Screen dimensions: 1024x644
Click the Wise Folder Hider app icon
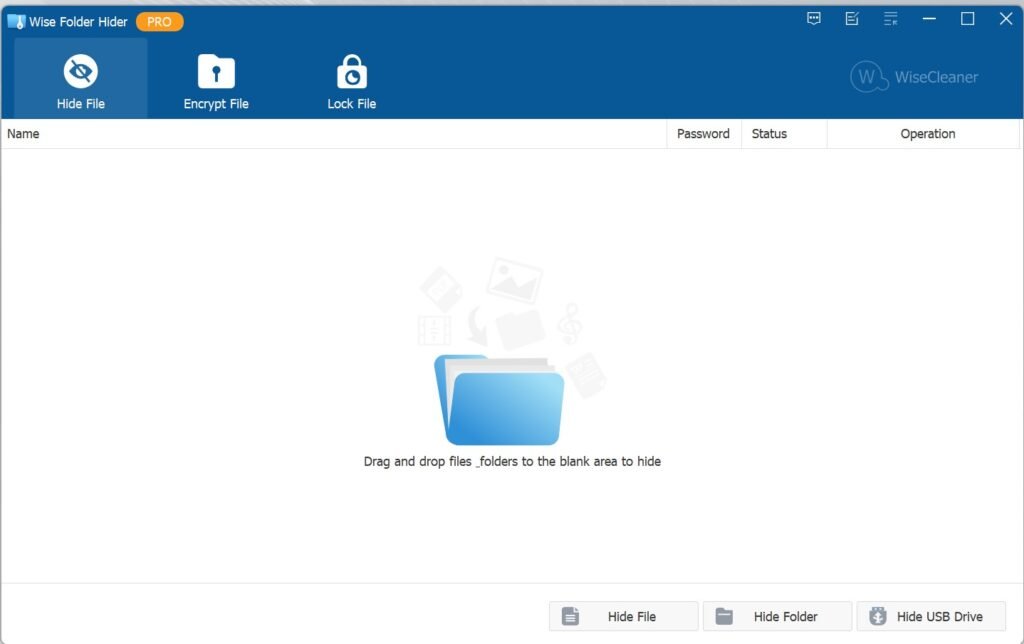coord(16,22)
